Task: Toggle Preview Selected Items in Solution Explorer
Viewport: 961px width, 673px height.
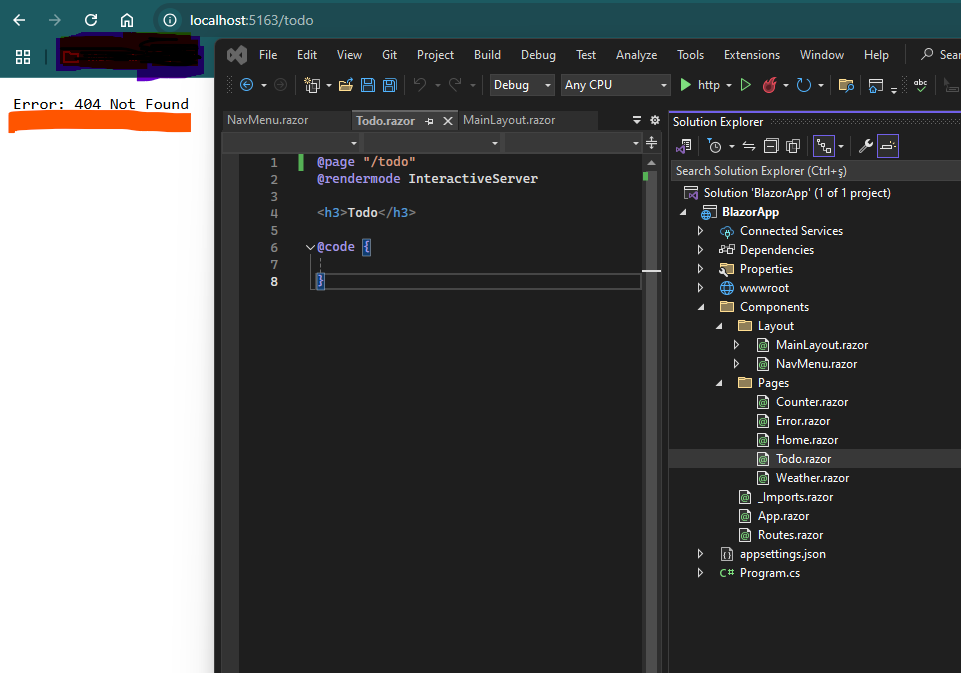Action: coord(888,146)
